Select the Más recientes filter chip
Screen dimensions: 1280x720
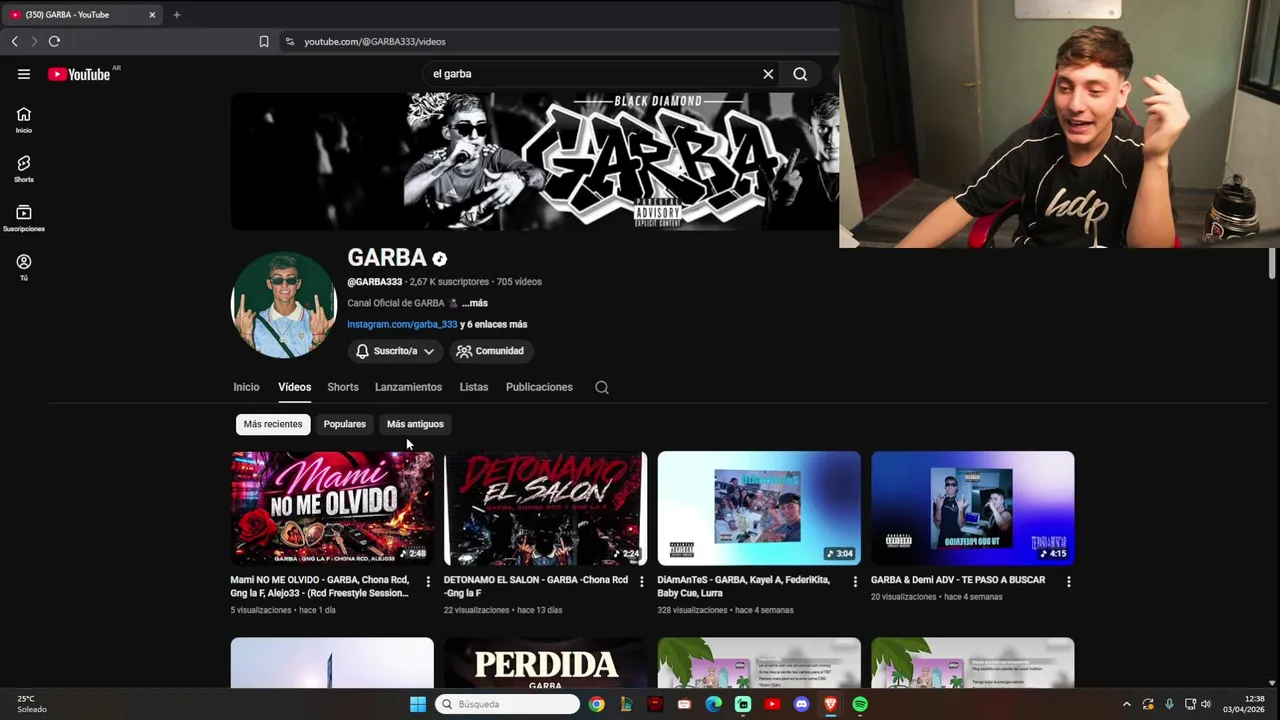[x=273, y=424]
